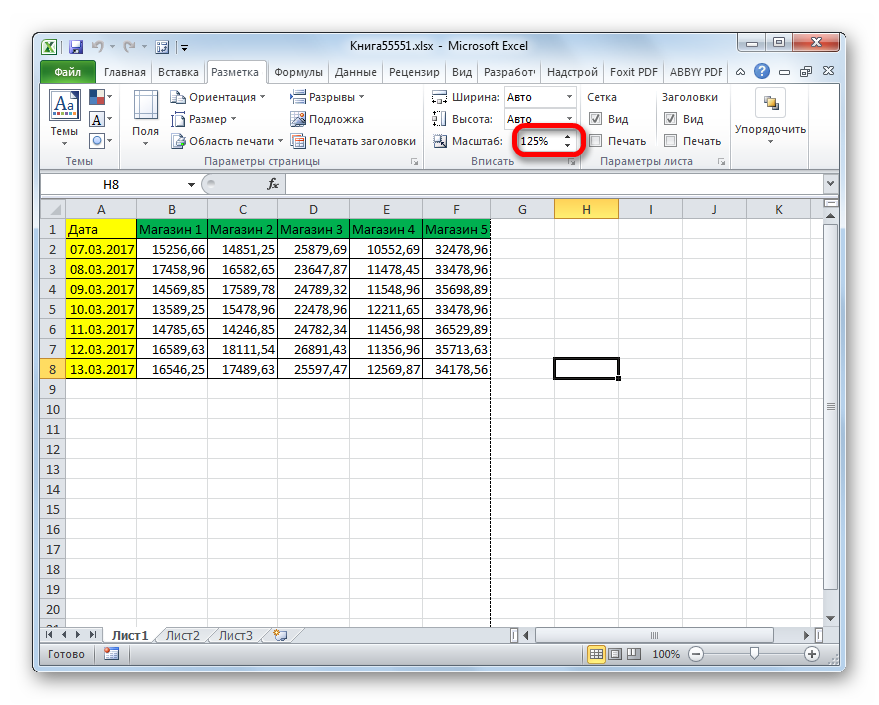This screenshot has height=705, width=879.
Task: Open the Файл file menu button
Action: click(x=67, y=72)
